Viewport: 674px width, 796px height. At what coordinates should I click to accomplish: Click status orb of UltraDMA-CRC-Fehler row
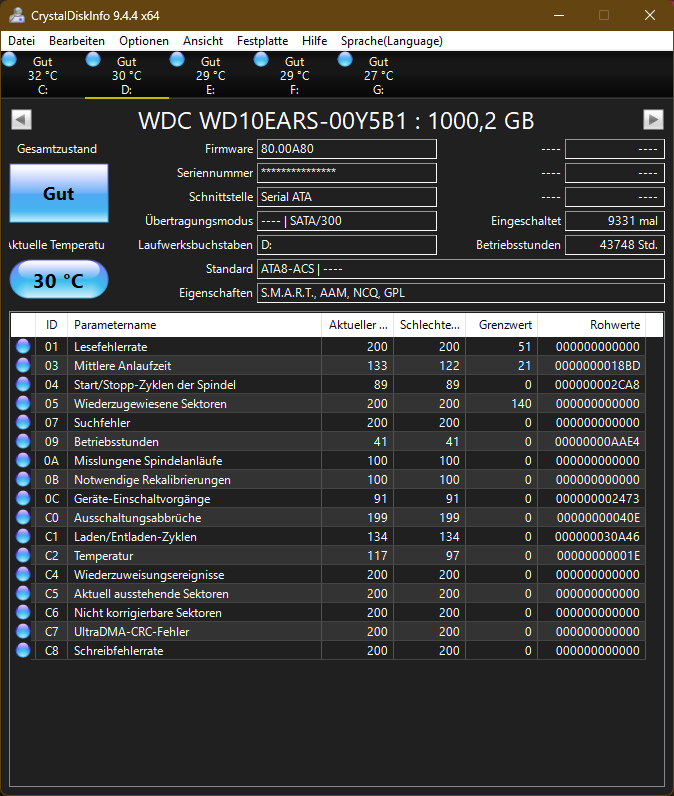pyautogui.click(x=23, y=632)
